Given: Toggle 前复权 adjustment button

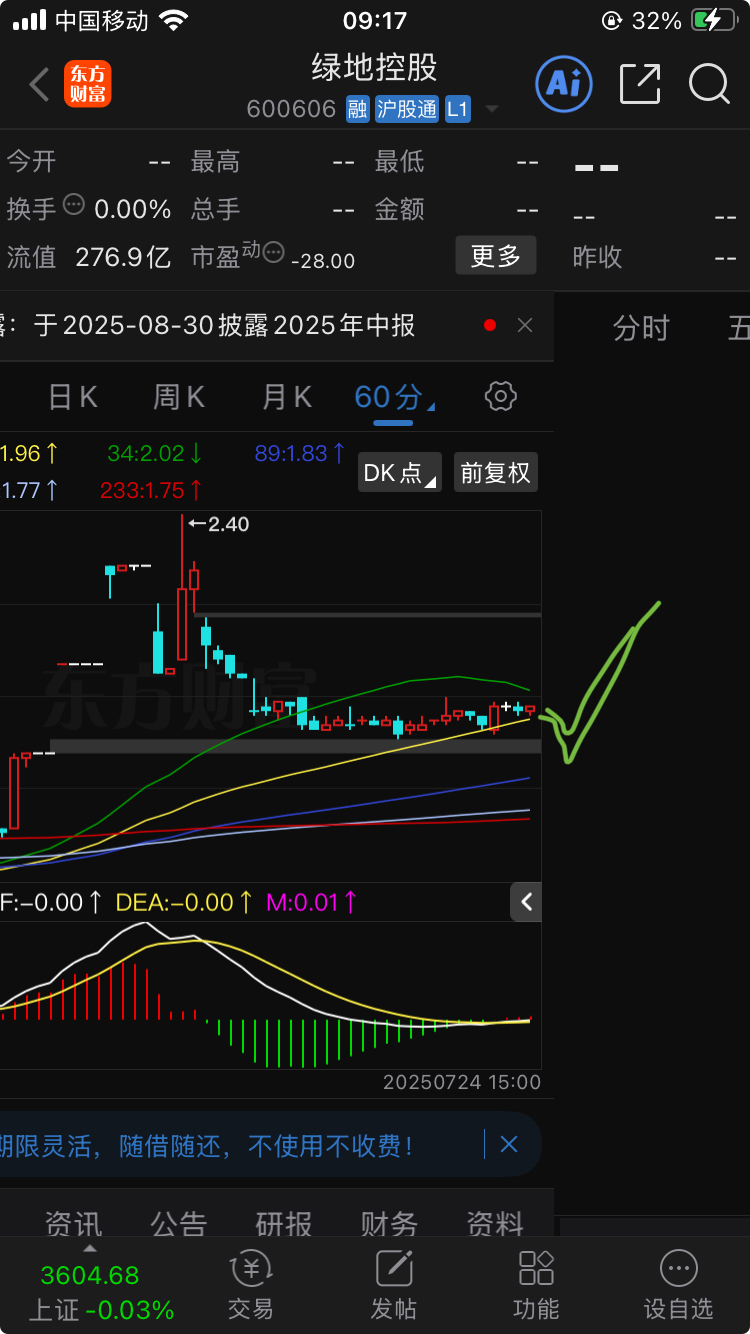Looking at the screenshot, I should (x=496, y=473).
